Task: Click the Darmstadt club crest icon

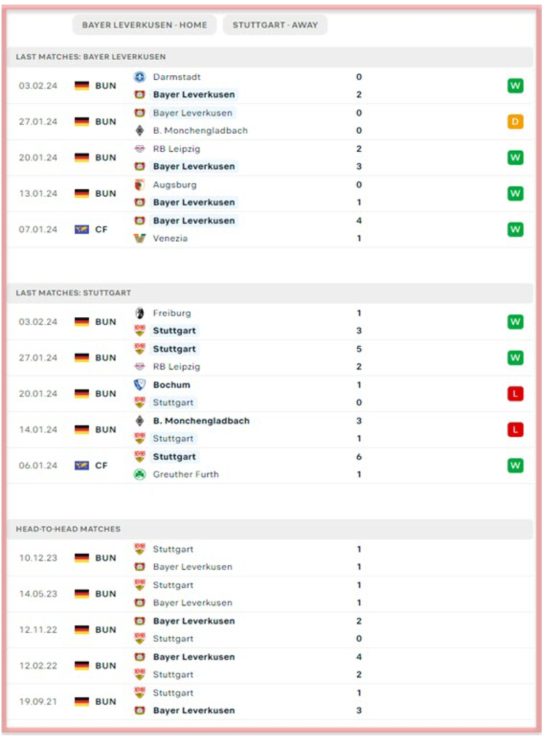Action: coord(140,77)
